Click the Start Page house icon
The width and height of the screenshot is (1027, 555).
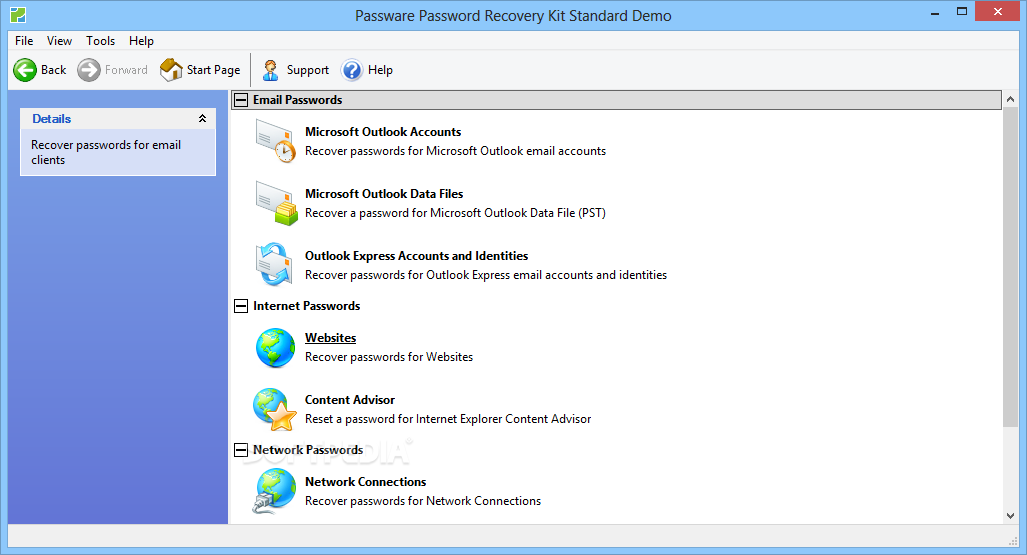pos(171,70)
